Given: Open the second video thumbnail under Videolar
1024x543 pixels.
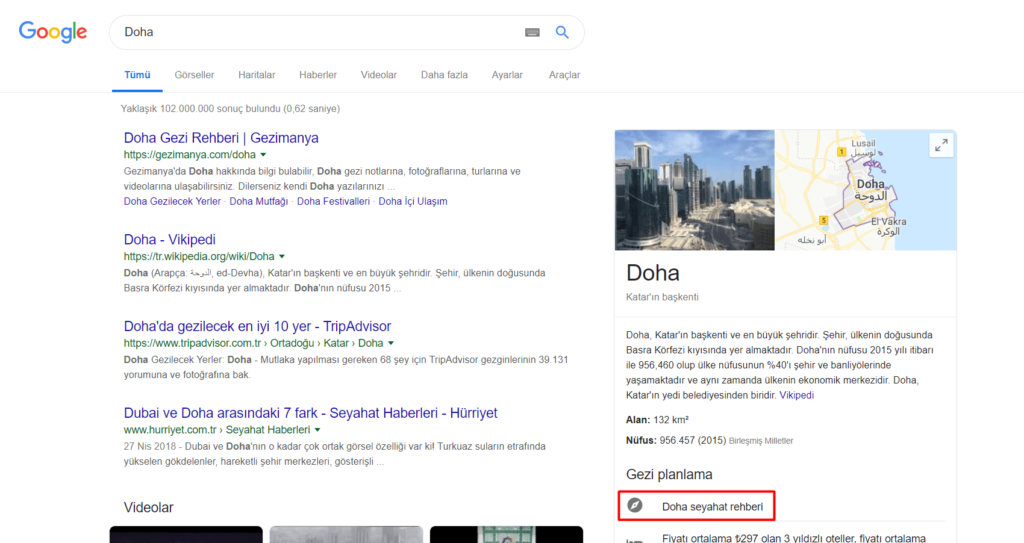Looking at the screenshot, I should point(346,535).
